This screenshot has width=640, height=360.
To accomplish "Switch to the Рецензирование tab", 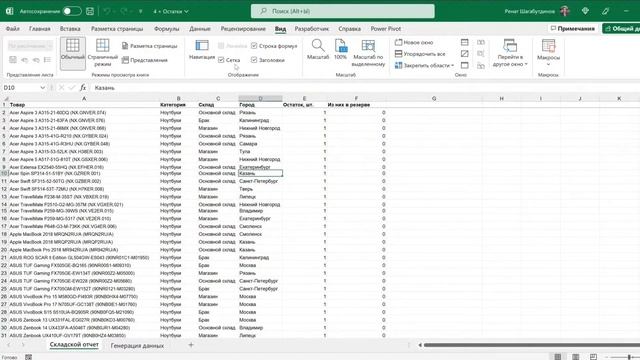I will pyautogui.click(x=243, y=29).
